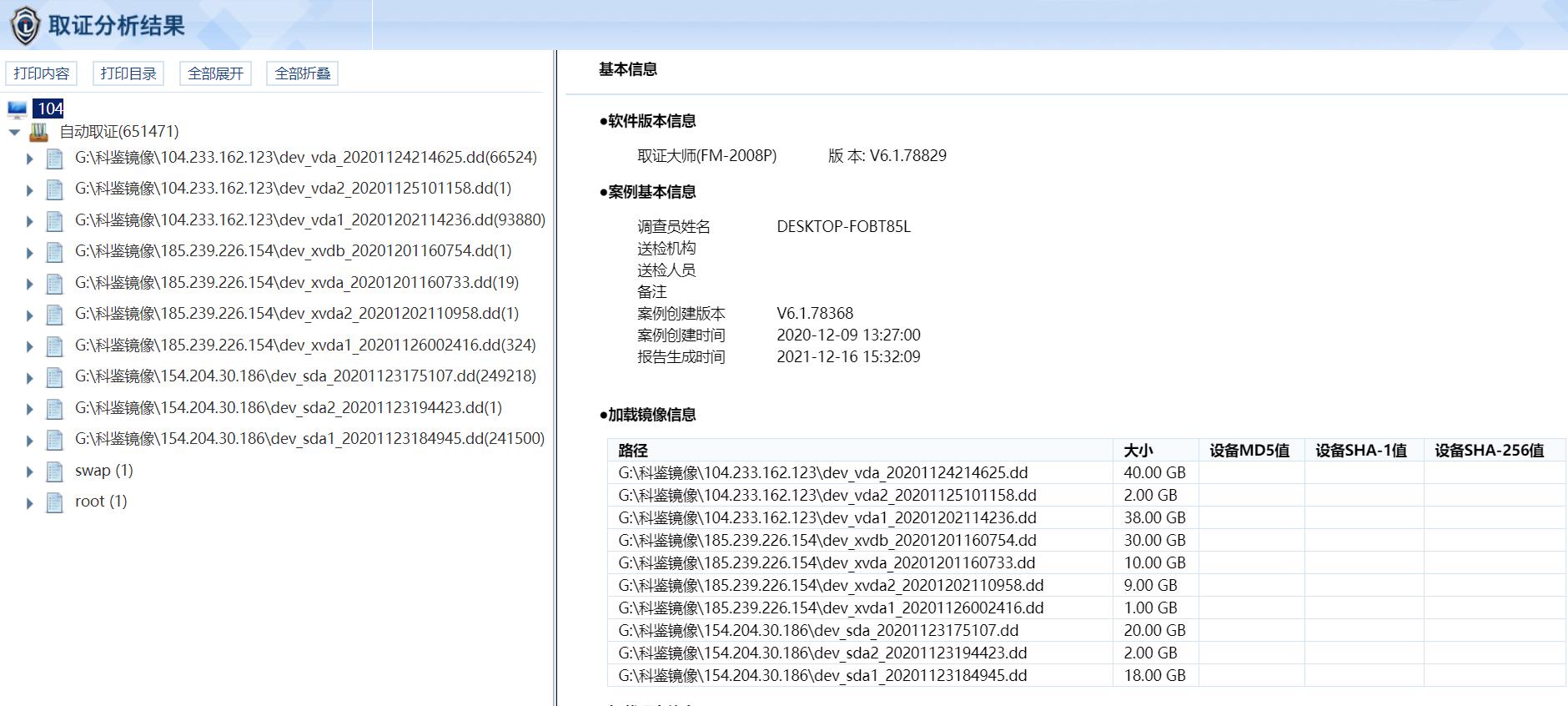Click the 大小 column header

click(1138, 451)
